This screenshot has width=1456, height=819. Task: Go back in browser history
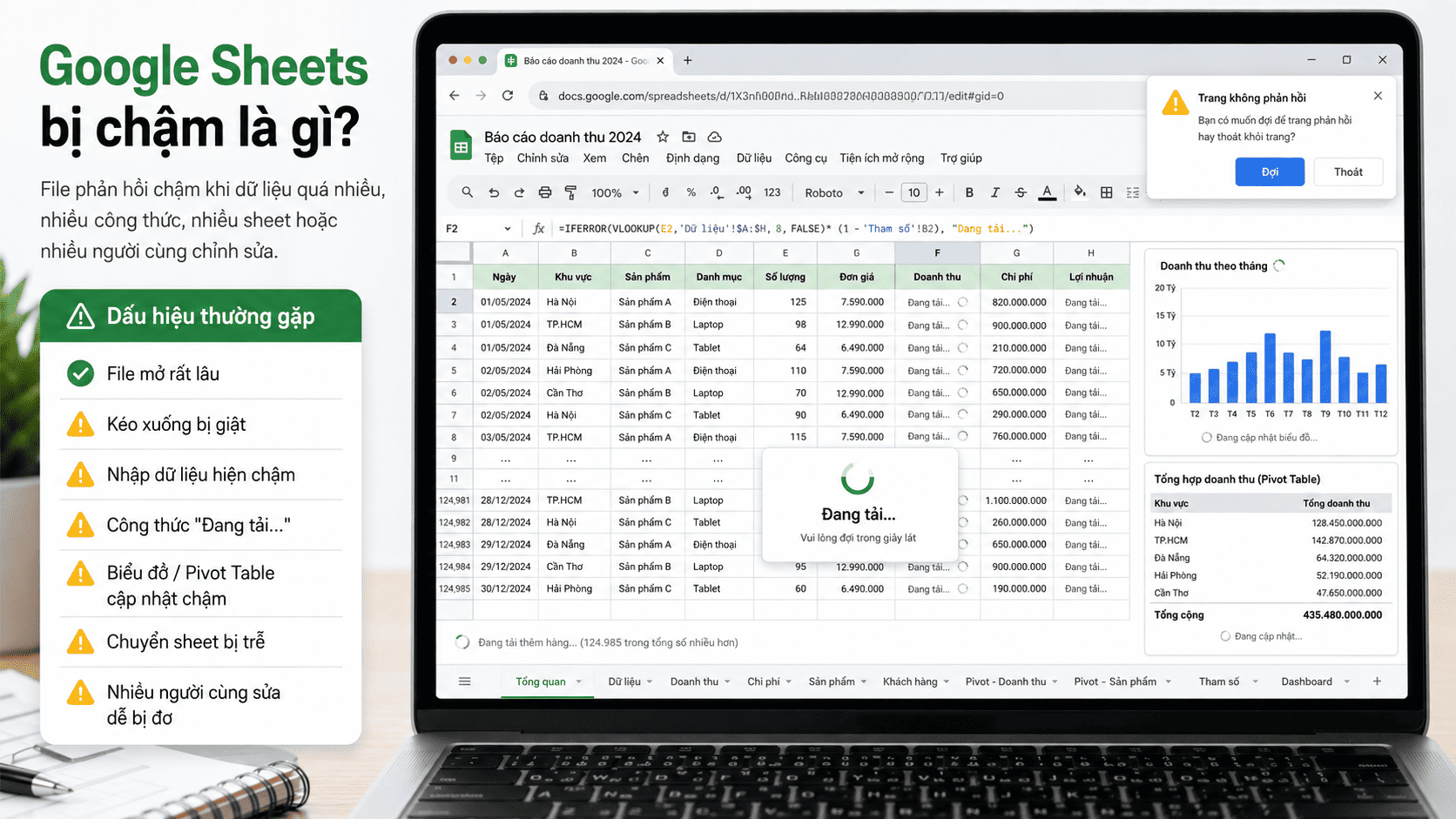(455, 96)
